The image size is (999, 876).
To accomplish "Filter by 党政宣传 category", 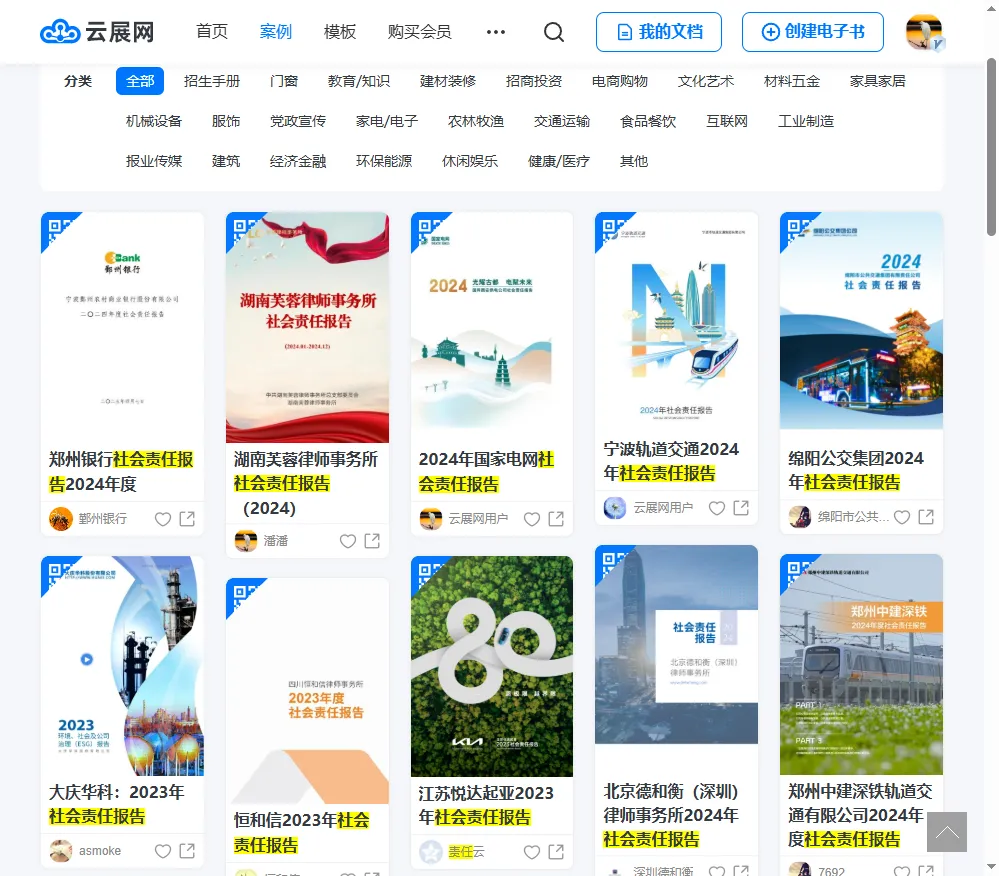I will coord(298,121).
